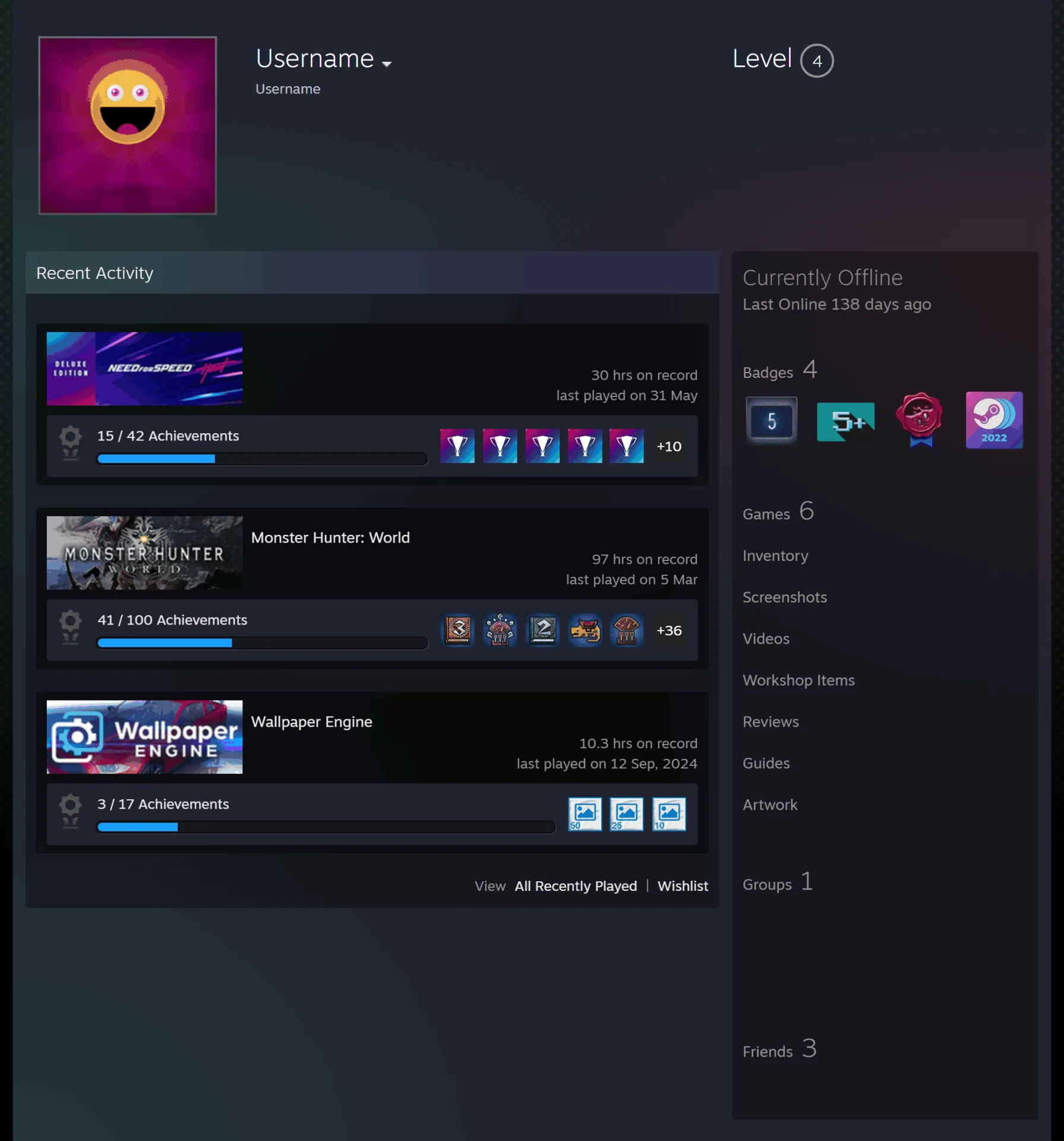The image size is (1064, 1141).
Task: Show +10 more Need for Speed achievements
Action: 669,446
